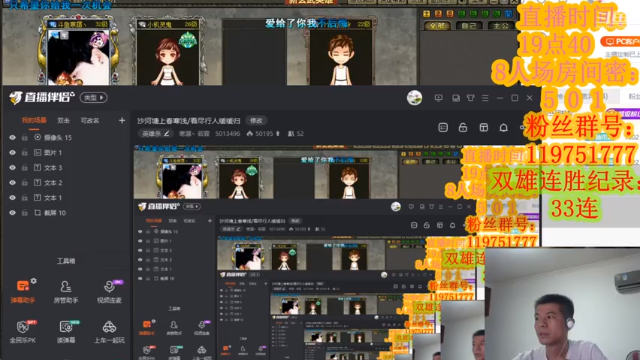Click the 修改 button next to stream title

[256, 121]
